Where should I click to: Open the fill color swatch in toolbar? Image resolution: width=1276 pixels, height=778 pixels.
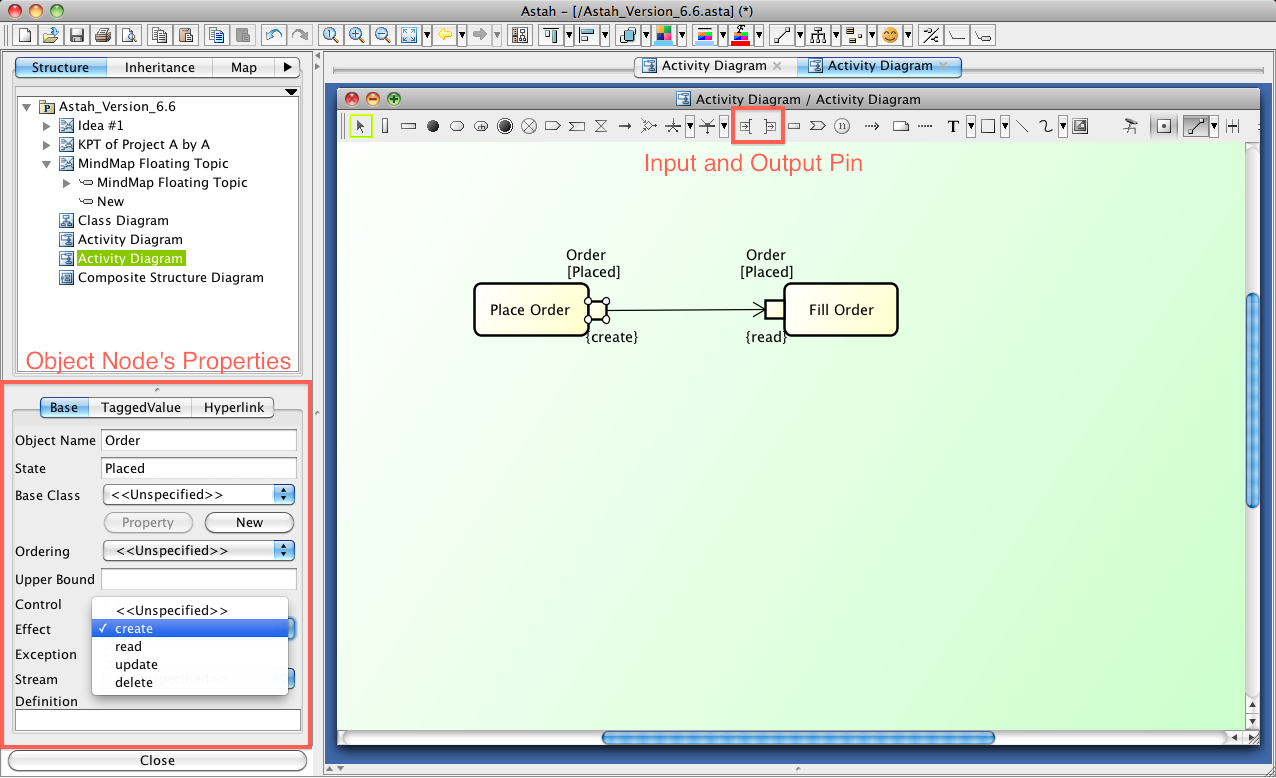click(x=662, y=35)
